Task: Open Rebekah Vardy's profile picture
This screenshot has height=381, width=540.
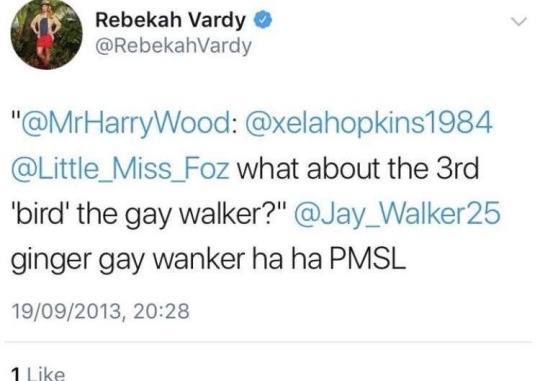Action: [x=47, y=34]
